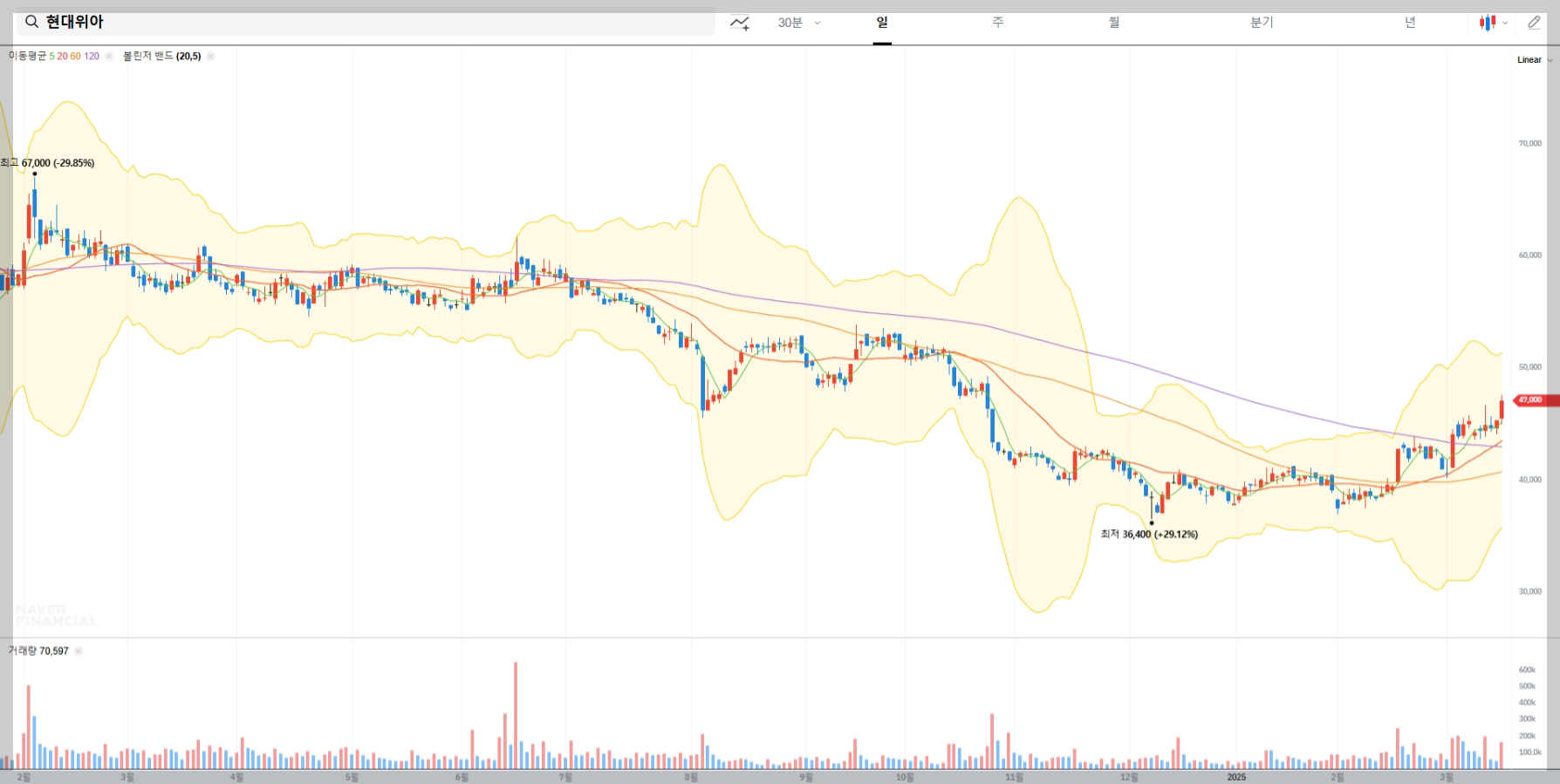1560x784 pixels.
Task: Open the candlestick chart type dropdown
Action: click(1494, 23)
